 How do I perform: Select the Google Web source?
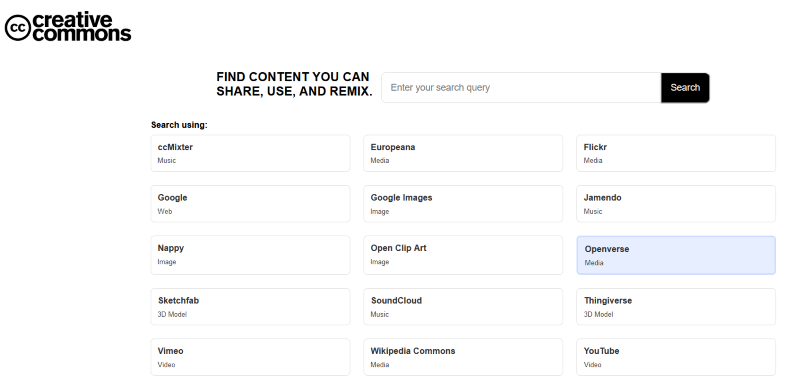click(251, 204)
